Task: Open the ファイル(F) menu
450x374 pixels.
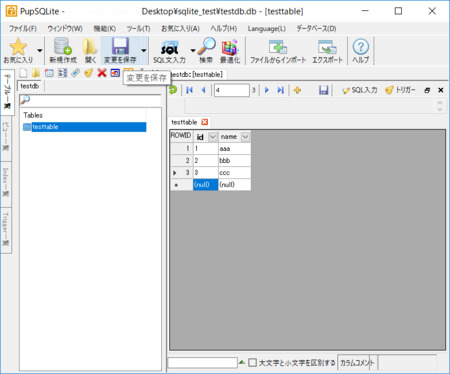Action: click(23, 28)
